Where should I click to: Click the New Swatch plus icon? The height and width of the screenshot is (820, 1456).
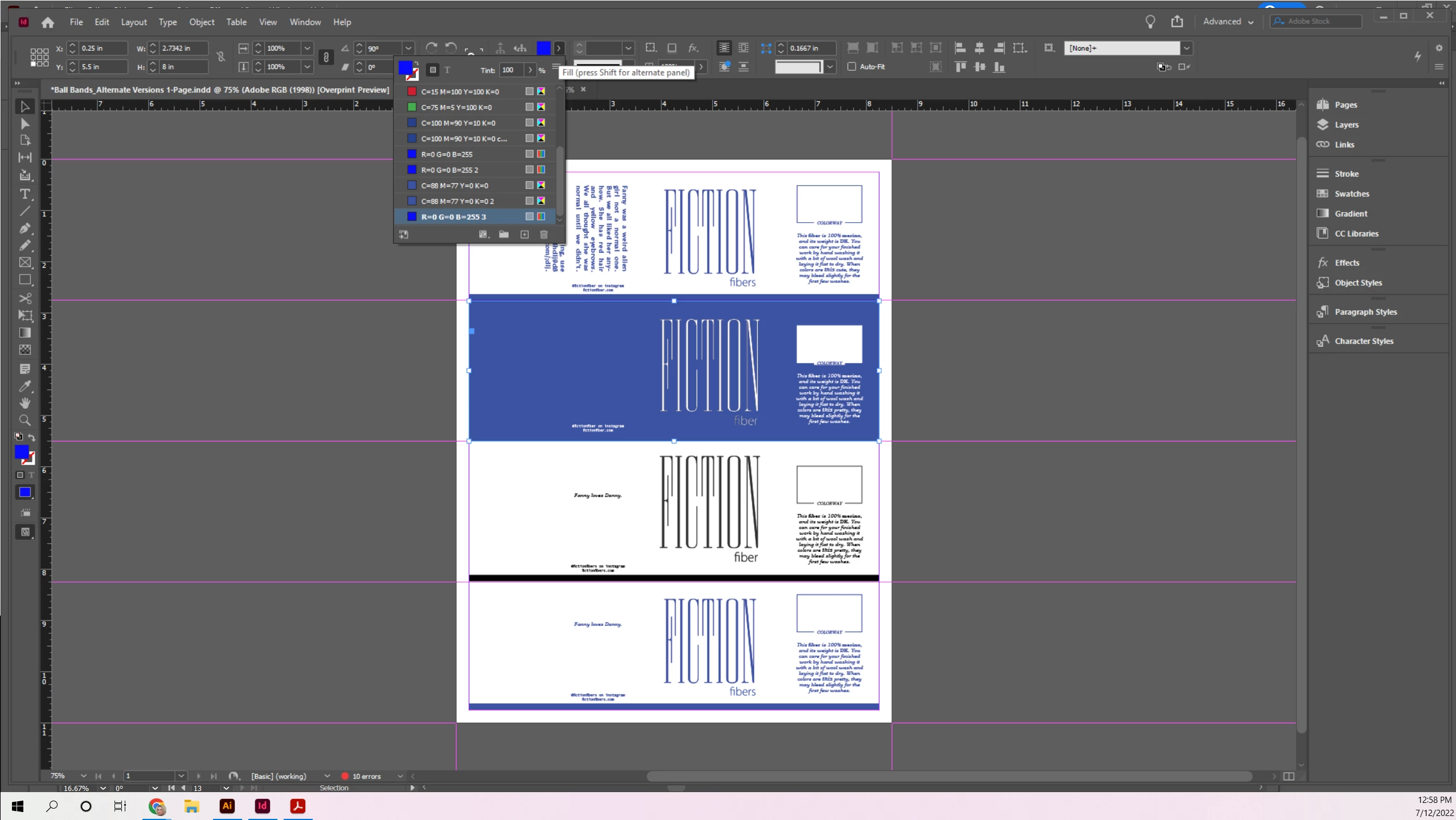pyautogui.click(x=524, y=235)
